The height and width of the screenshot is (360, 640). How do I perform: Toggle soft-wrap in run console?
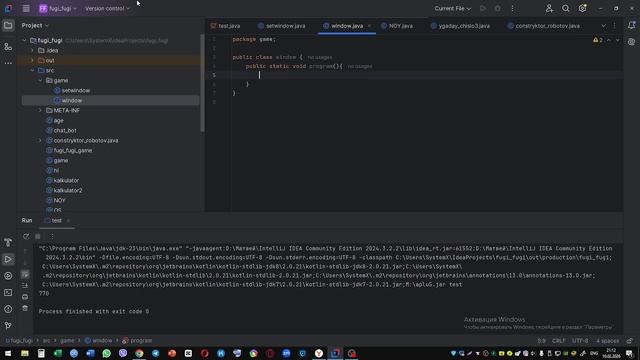tap(25, 274)
